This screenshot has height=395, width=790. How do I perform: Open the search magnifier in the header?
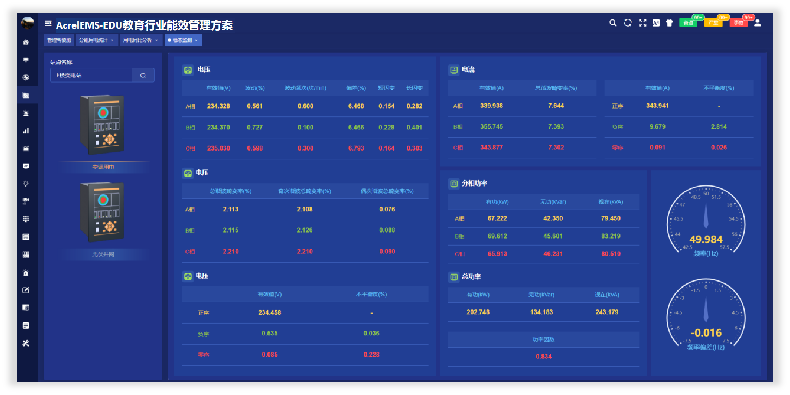[x=613, y=23]
